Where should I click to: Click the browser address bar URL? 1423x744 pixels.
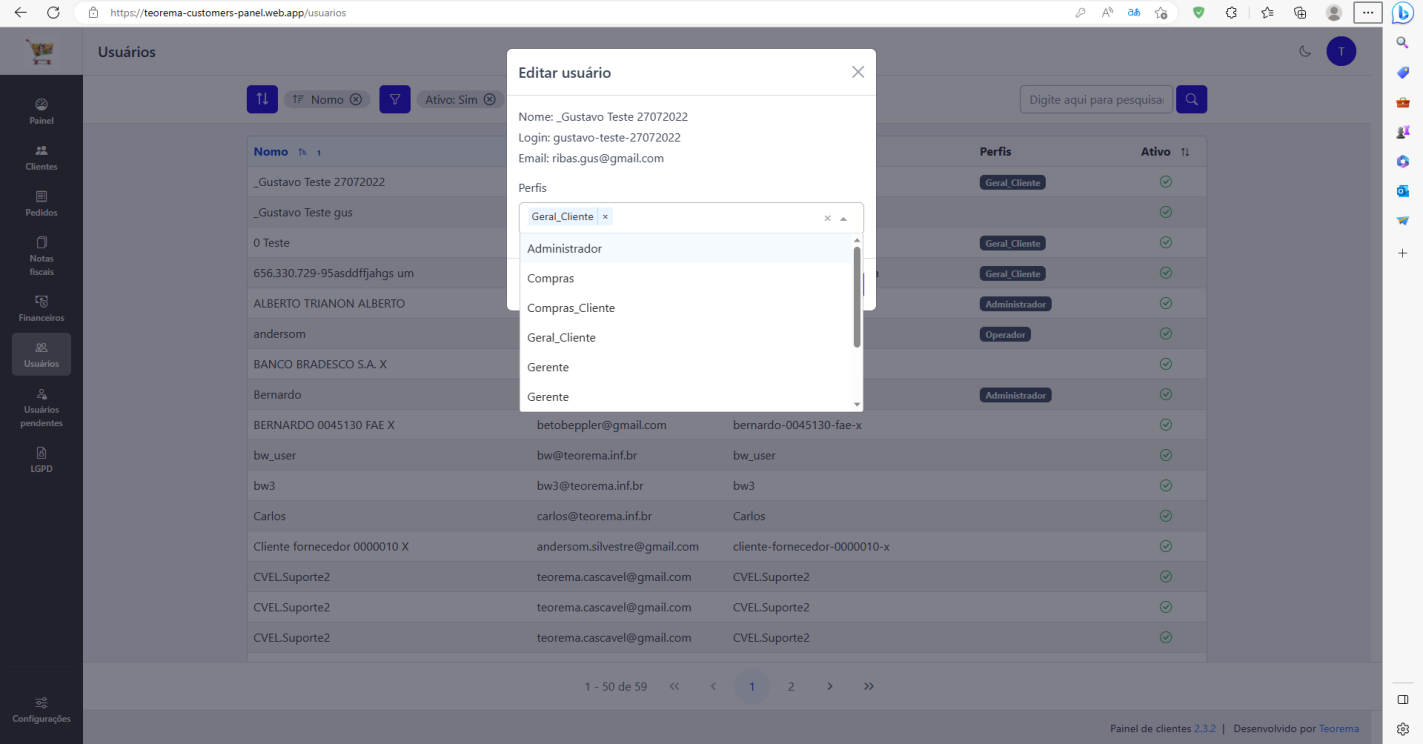coord(228,13)
